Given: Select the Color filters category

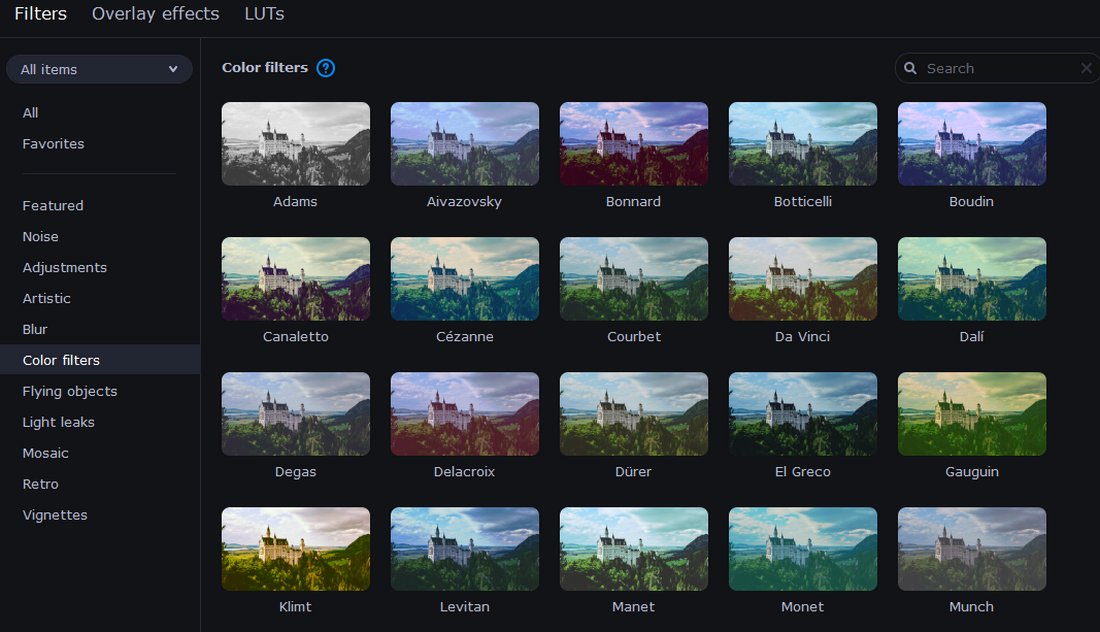Looking at the screenshot, I should [x=100, y=360].
